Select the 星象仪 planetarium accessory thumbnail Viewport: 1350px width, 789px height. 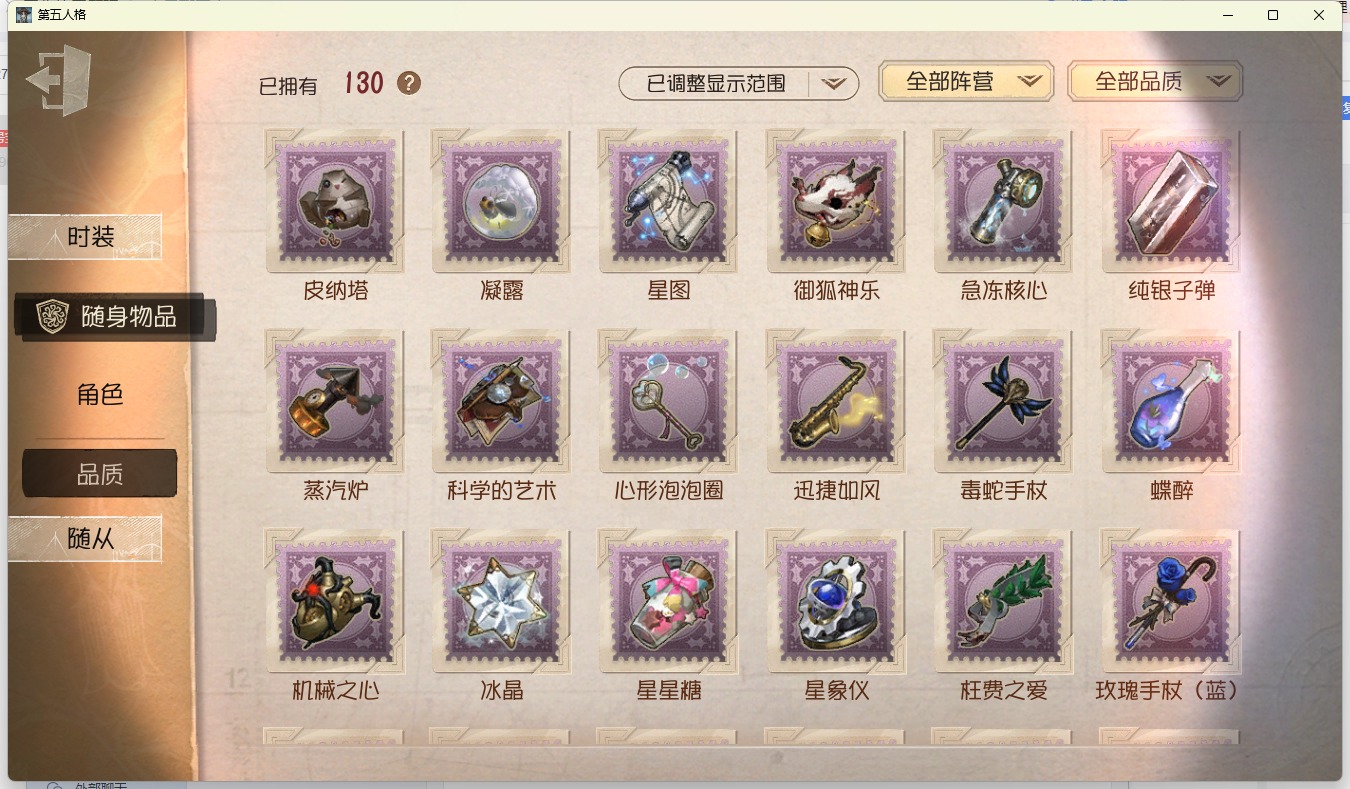(x=836, y=600)
